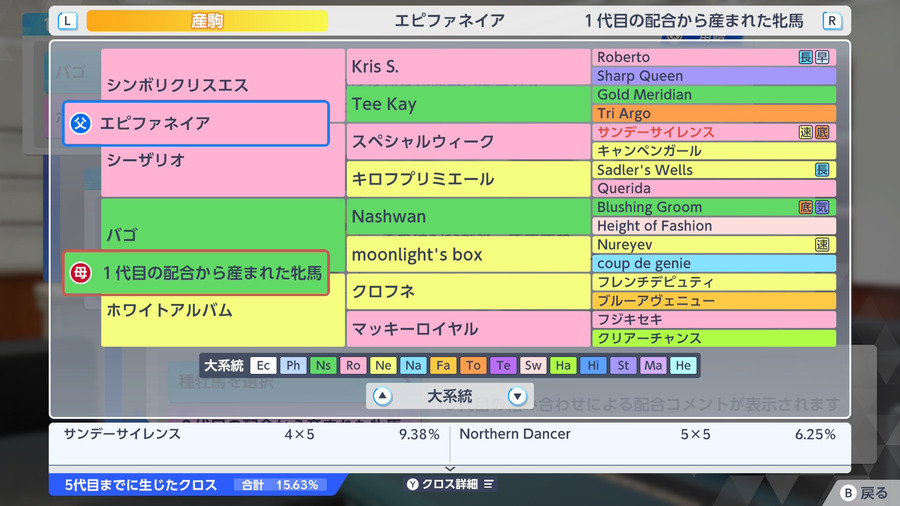Click the Na lineage legend chip
The width and height of the screenshot is (900, 506).
[x=413, y=365]
